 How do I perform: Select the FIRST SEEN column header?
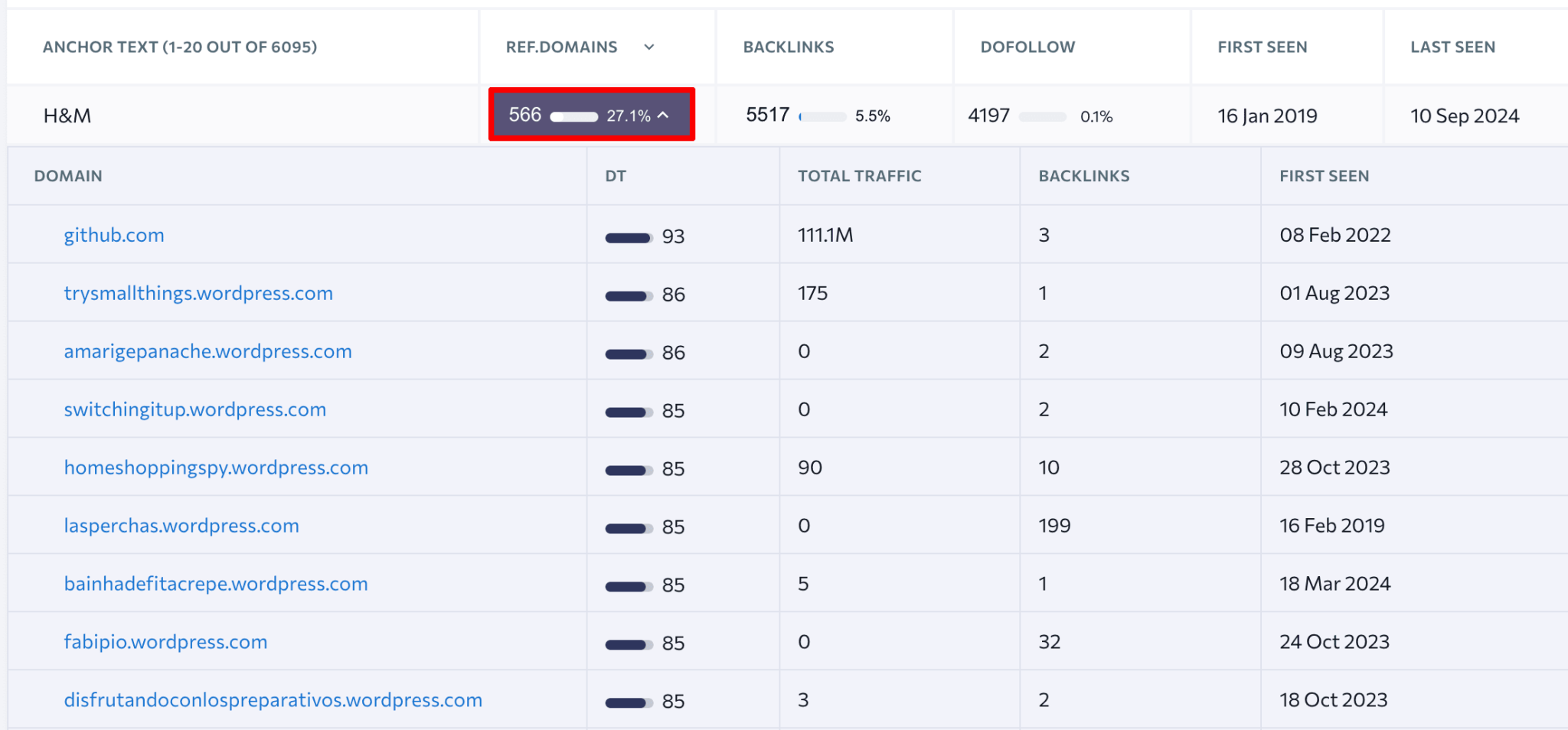1262,47
